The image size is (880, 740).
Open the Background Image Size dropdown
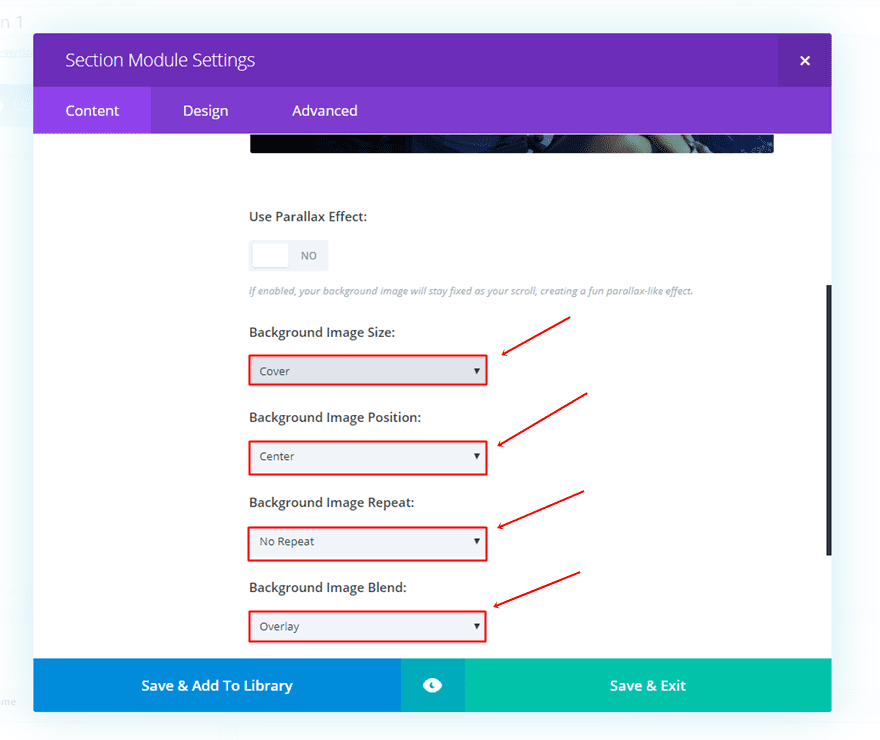(367, 371)
